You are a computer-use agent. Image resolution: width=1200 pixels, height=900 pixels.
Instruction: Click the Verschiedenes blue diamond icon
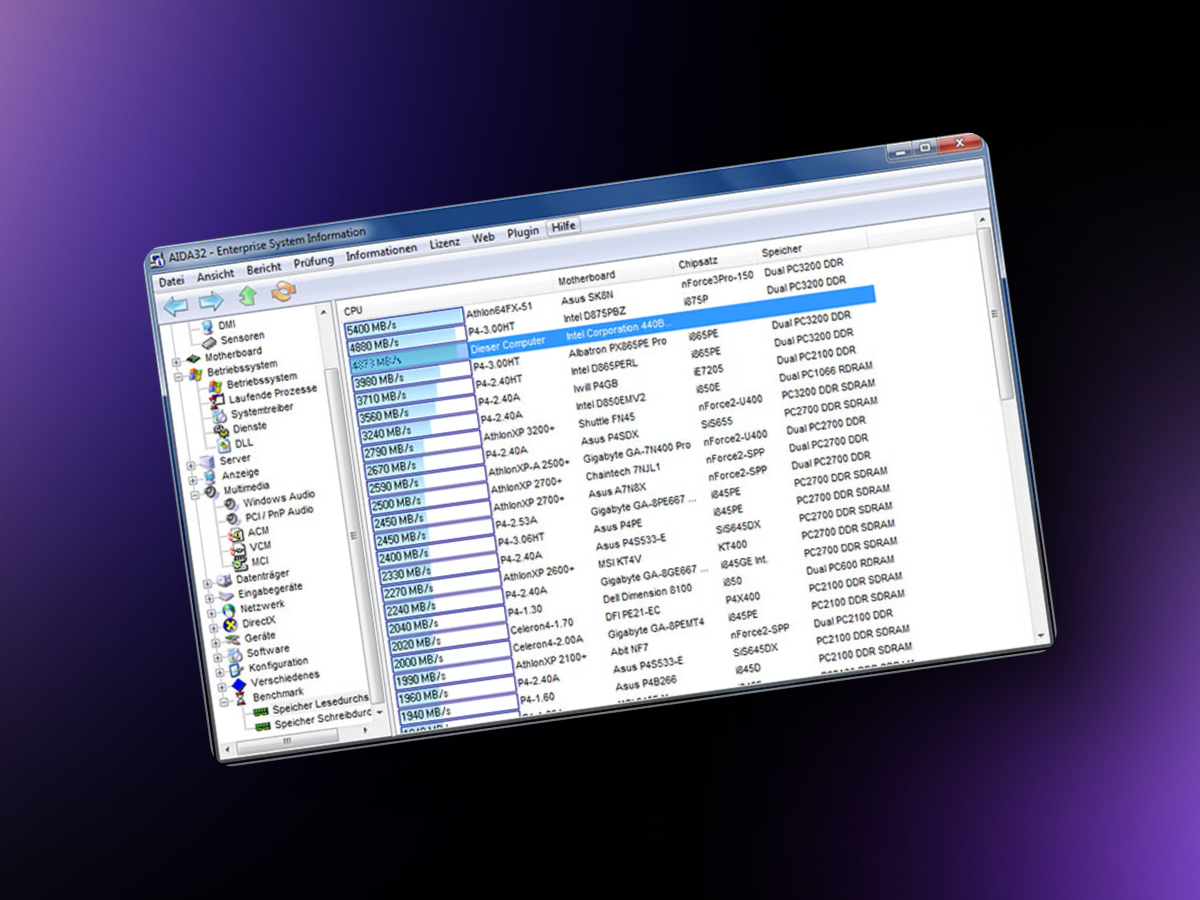pos(238,686)
